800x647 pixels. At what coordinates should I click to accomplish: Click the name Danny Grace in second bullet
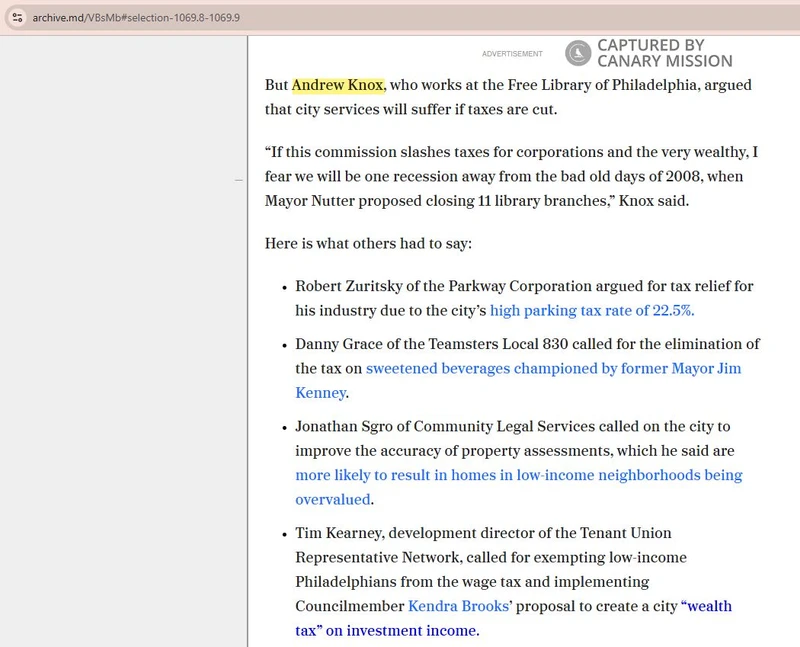pyautogui.click(x=341, y=344)
